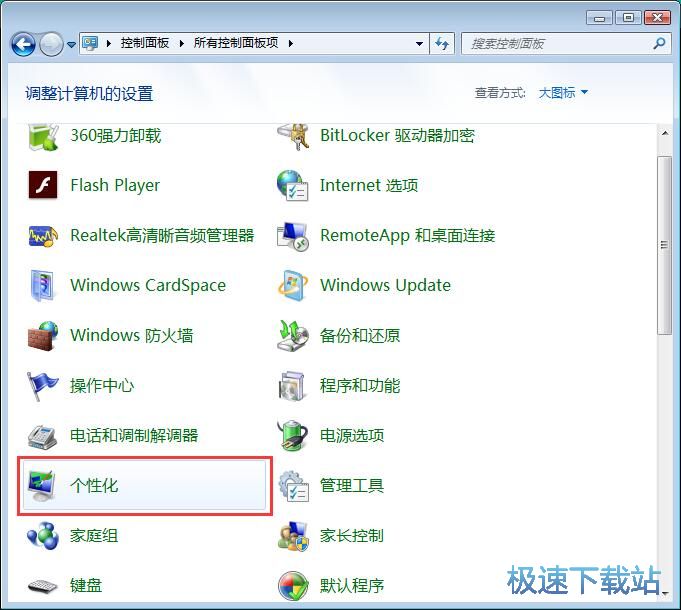Open the 键盘 keyboard icon
Screen dimensions: 681x610
[43, 586]
